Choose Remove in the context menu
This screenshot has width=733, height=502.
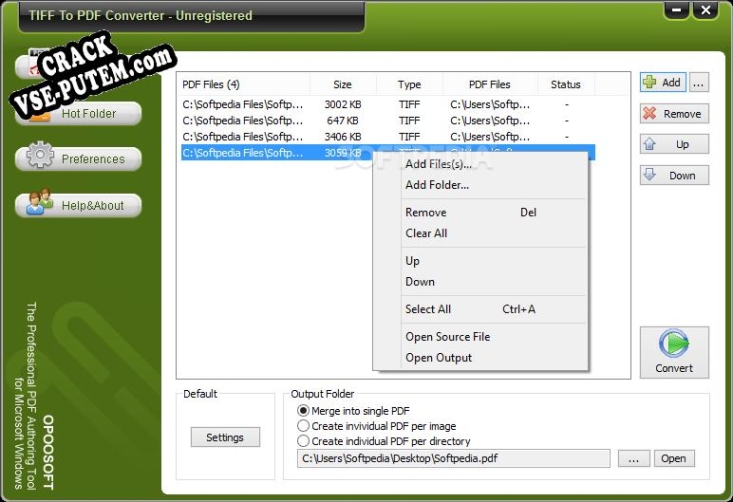(x=480, y=212)
